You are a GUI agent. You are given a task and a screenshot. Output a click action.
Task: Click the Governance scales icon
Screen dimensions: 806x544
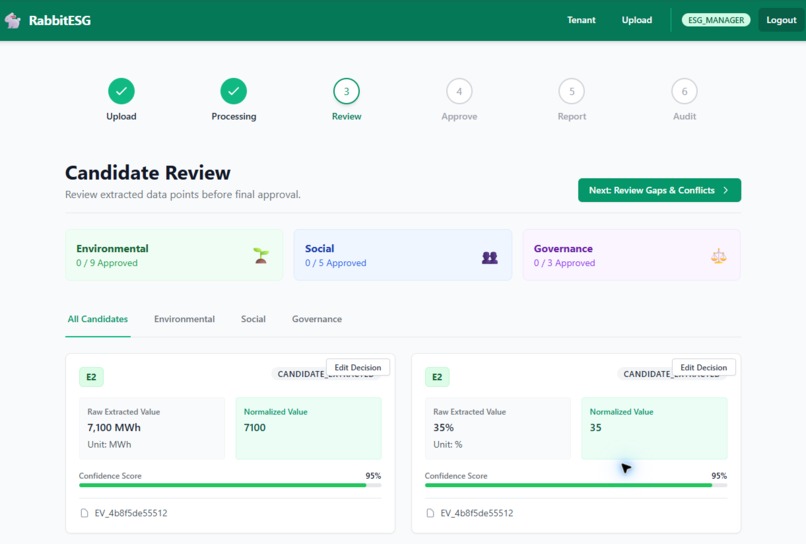(x=719, y=256)
